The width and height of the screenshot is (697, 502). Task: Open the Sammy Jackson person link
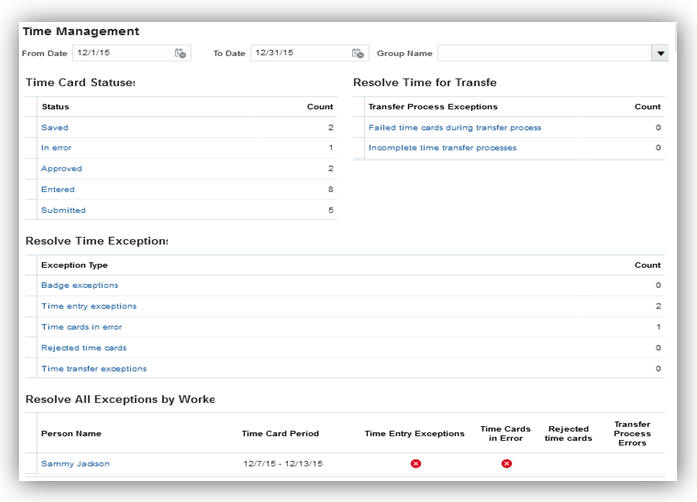click(x=75, y=464)
